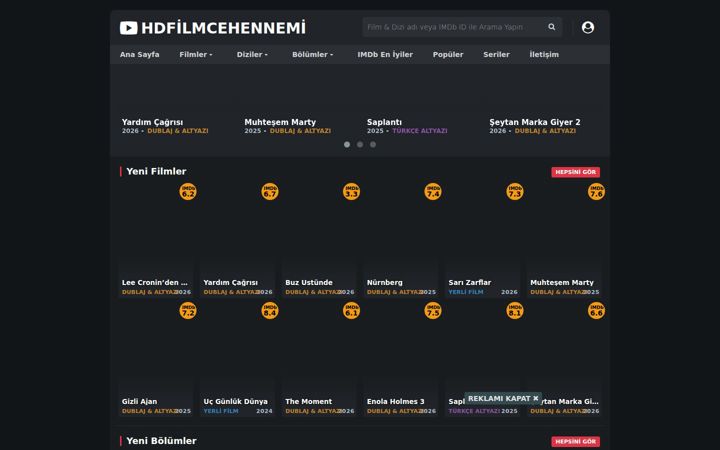720x450 pixels.
Task: Click IMDb 7.4 badge on Nürnberg
Action: [433, 191]
